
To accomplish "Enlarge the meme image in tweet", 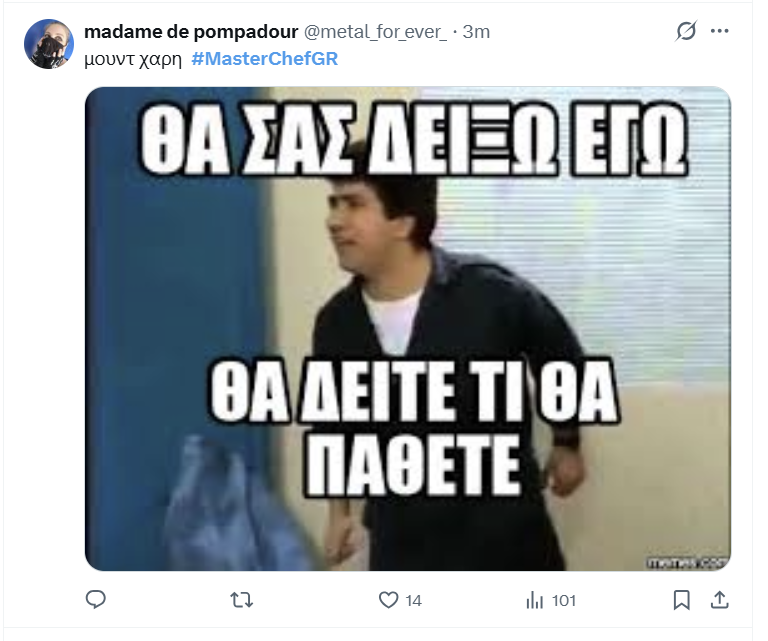I will 408,329.
